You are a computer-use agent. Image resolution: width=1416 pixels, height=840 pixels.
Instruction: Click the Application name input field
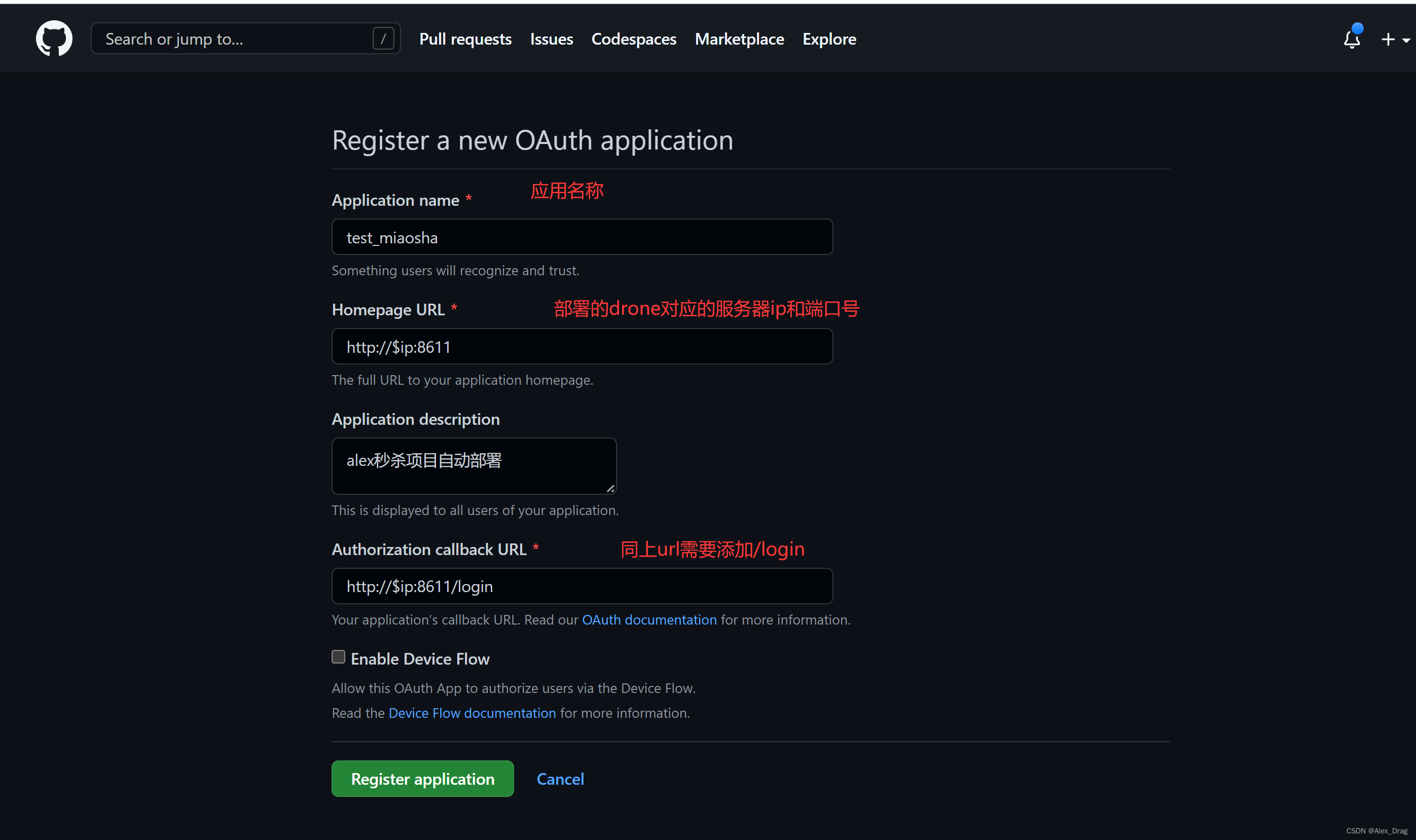582,237
